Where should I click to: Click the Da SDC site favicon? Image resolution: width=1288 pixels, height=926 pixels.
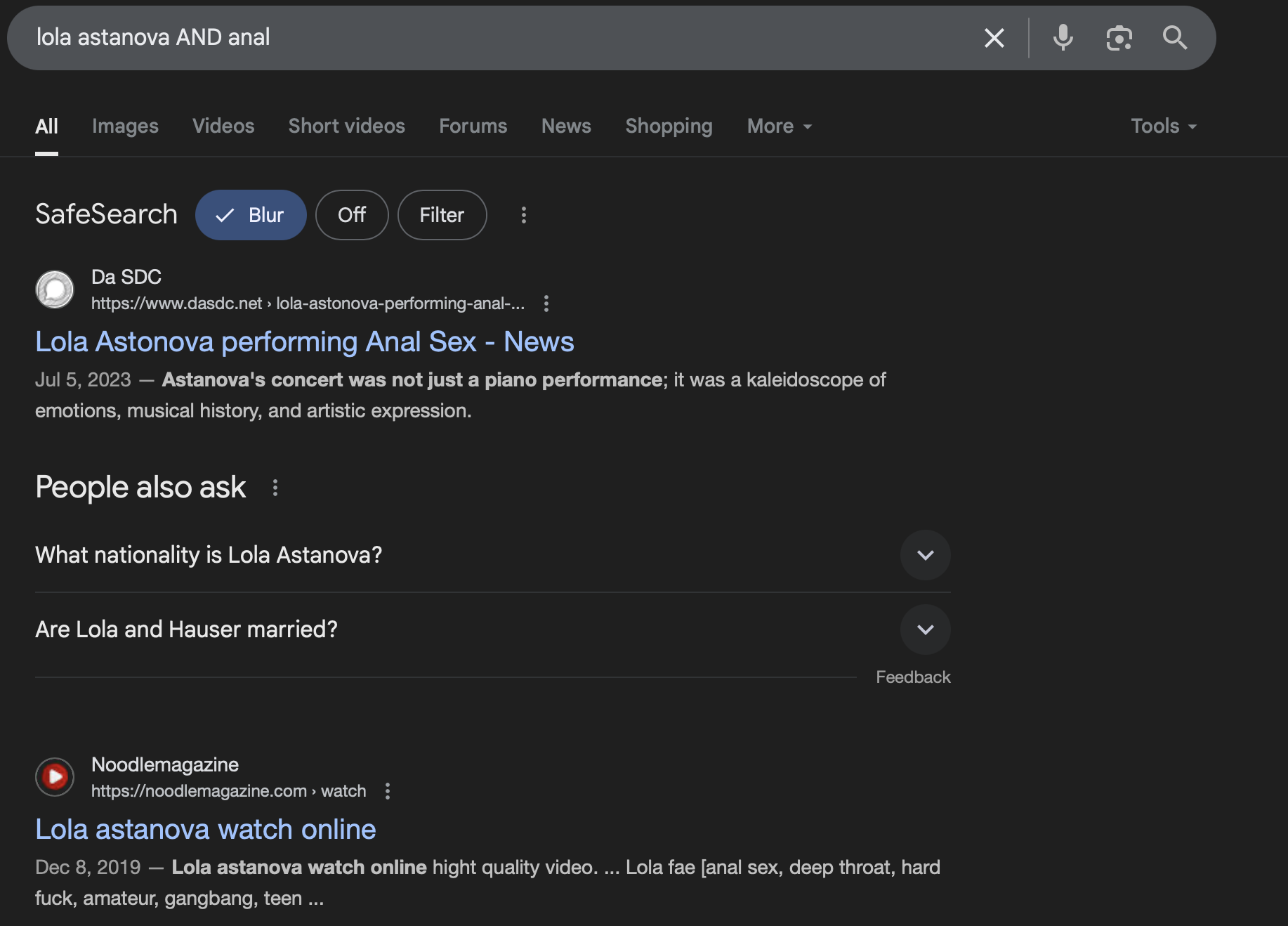(55, 289)
